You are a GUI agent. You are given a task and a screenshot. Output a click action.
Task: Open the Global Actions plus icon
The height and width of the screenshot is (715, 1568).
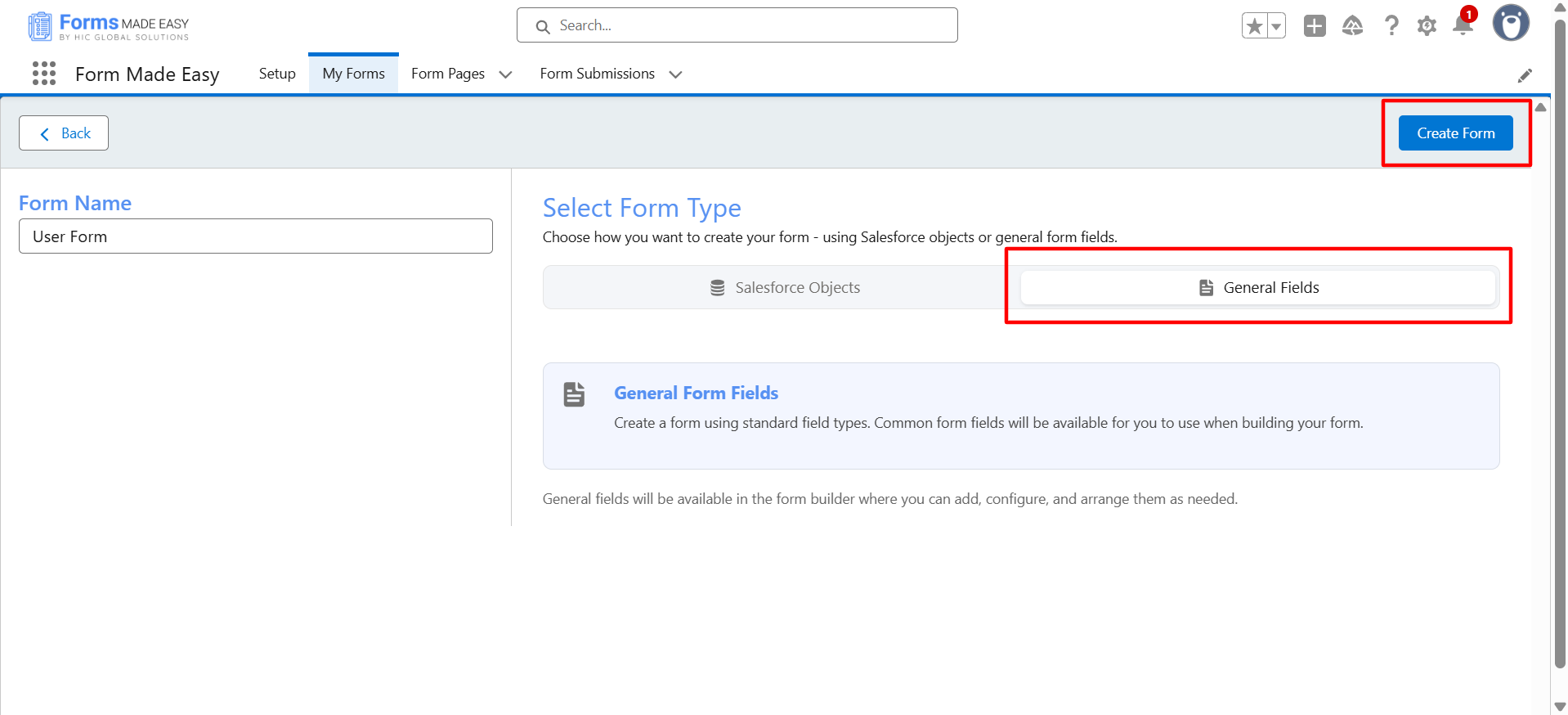1315,26
